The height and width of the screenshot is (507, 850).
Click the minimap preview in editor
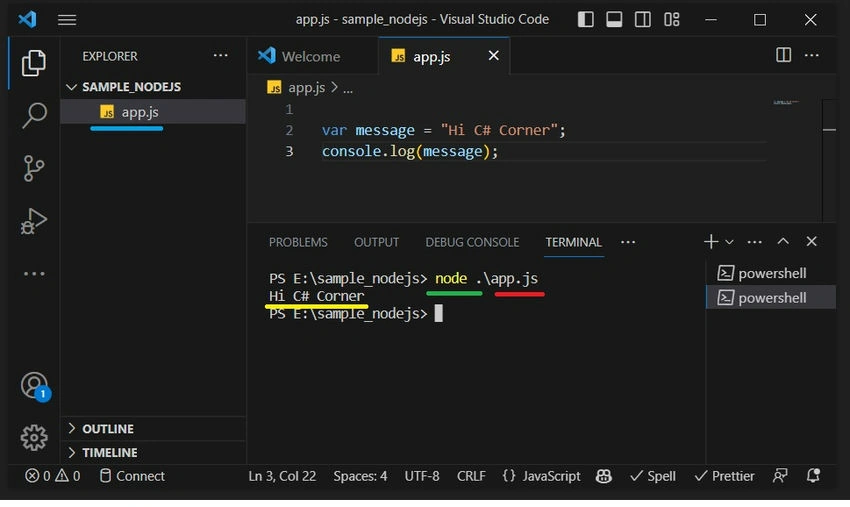(786, 102)
